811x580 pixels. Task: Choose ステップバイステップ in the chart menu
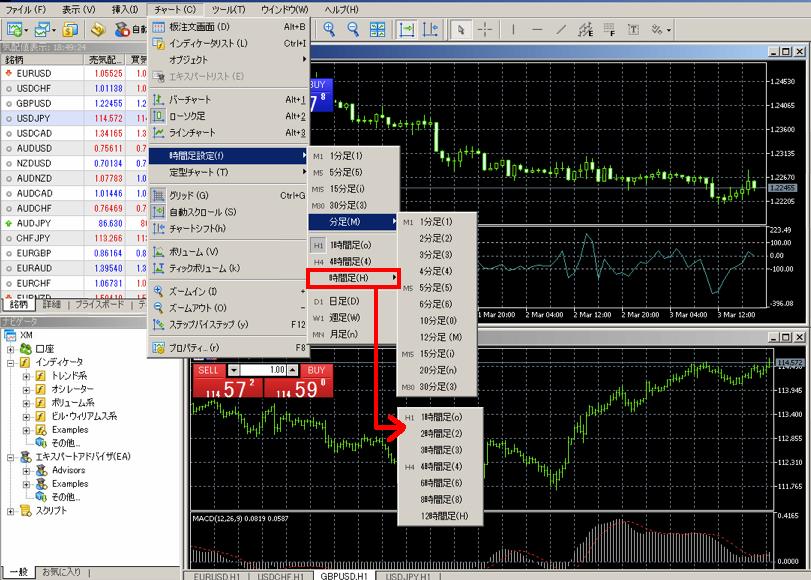coord(230,324)
